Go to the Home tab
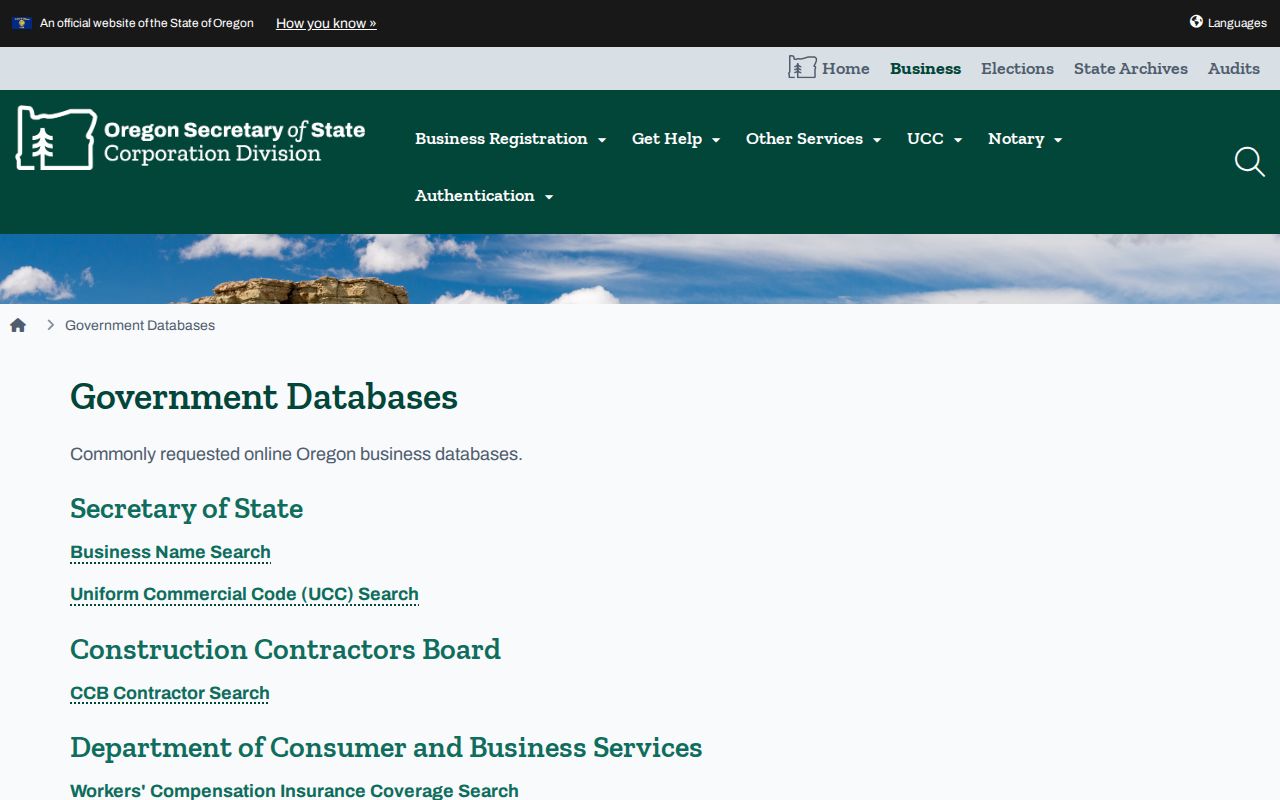The height and width of the screenshot is (800, 1280). point(845,69)
